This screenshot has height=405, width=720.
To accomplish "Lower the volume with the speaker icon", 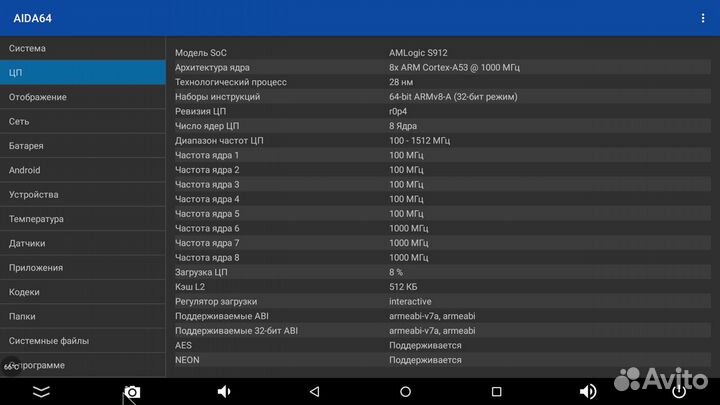I will click(223, 392).
